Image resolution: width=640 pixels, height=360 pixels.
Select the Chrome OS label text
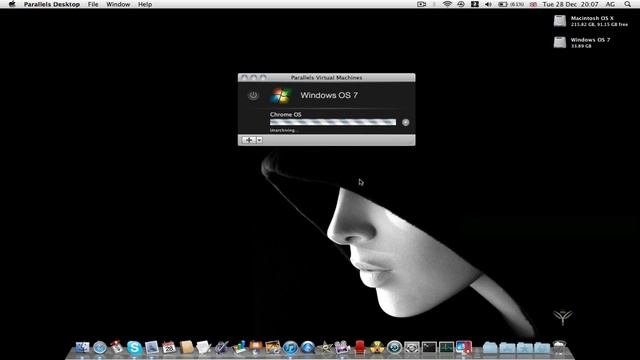click(286, 115)
